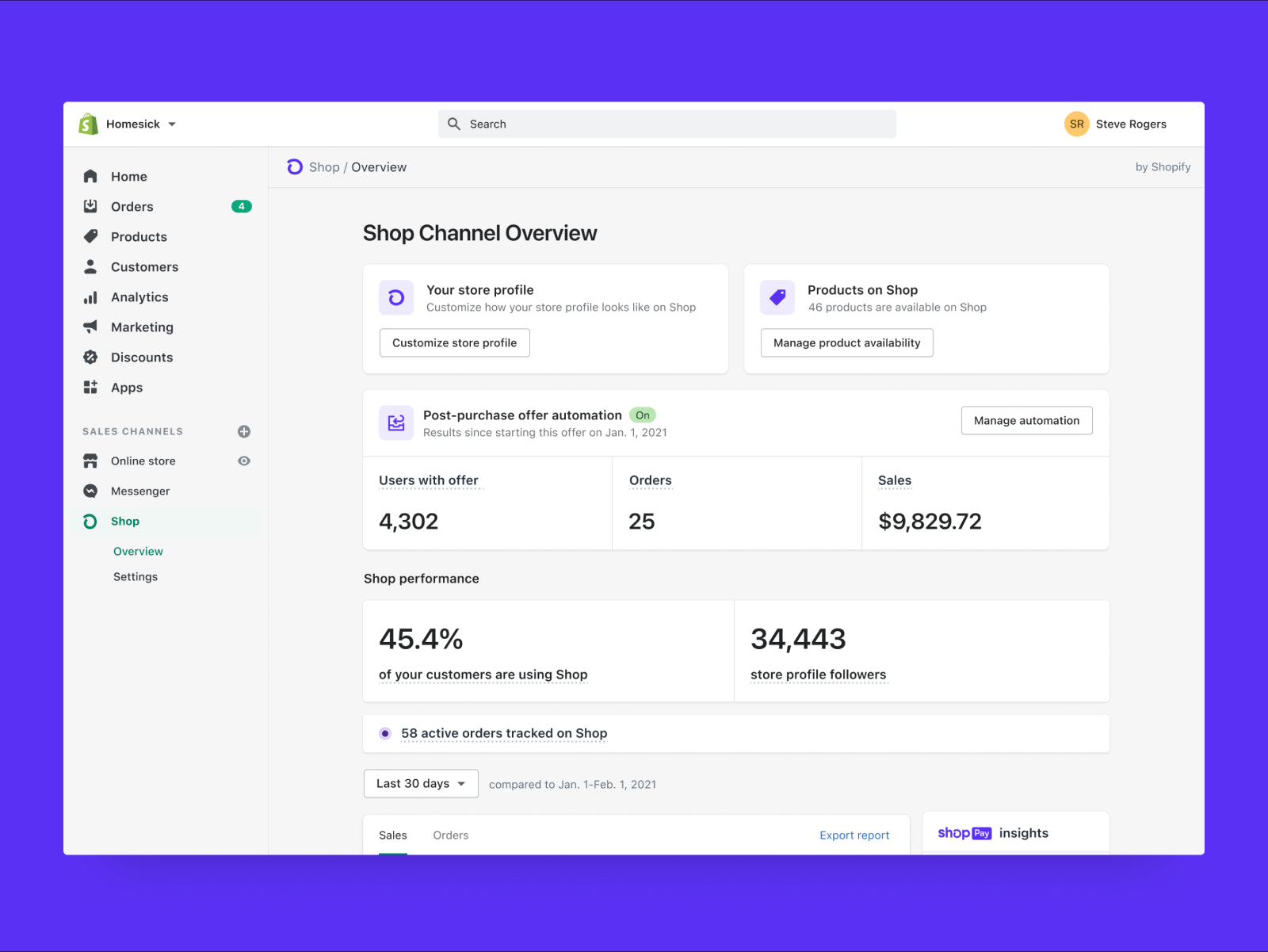Click the Export report link
The height and width of the screenshot is (952, 1268).
854,835
